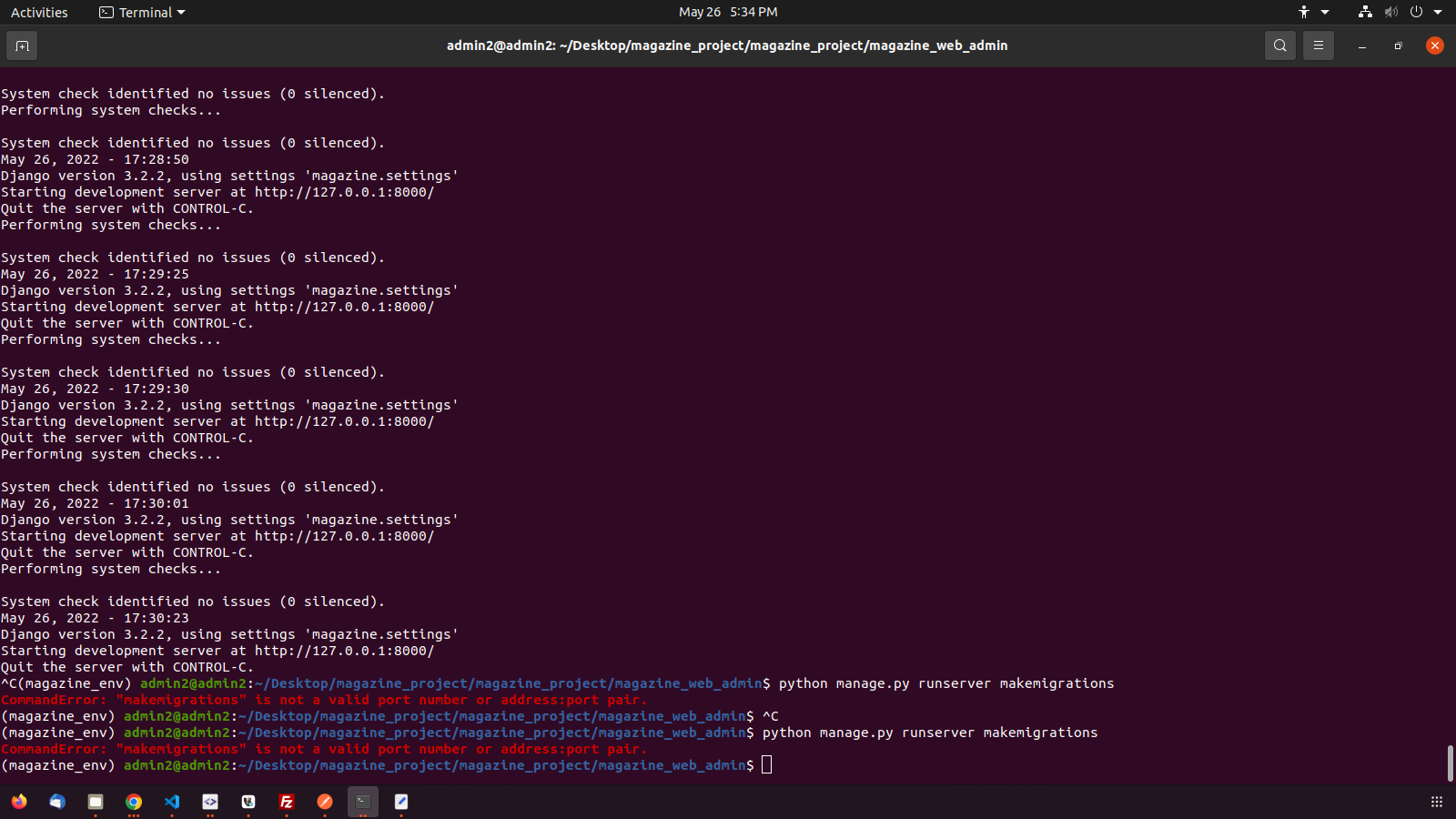Expand the system menu arrow beside power icon

coord(1438,13)
